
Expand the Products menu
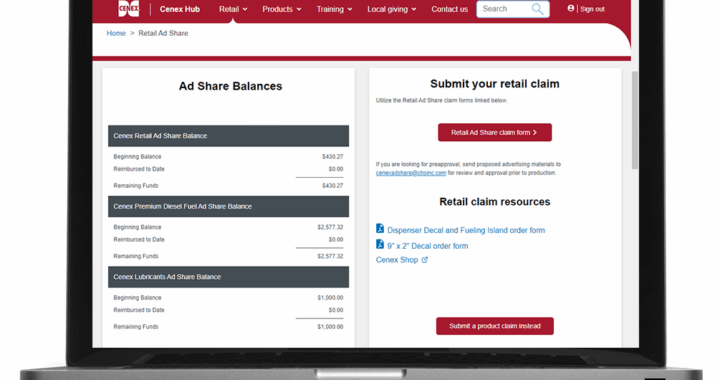point(281,9)
